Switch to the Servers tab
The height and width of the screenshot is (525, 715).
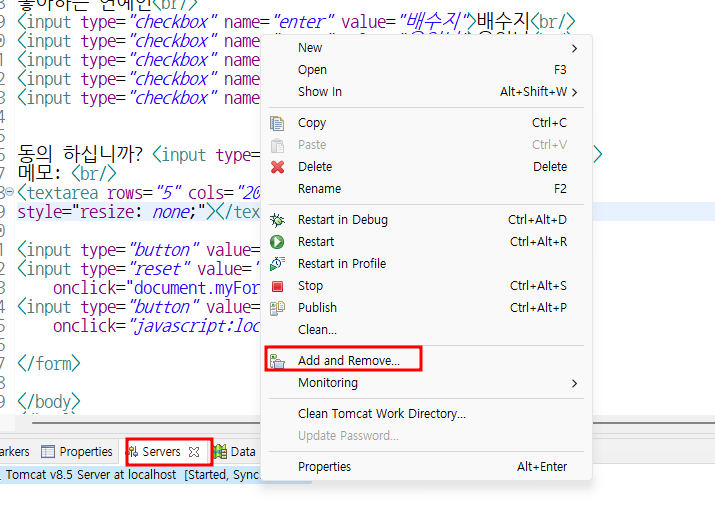point(161,452)
